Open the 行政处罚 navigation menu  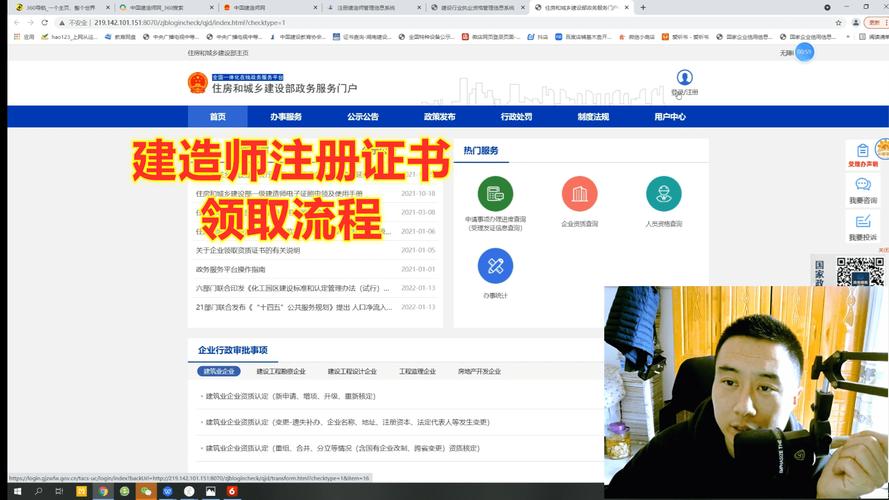tap(517, 117)
